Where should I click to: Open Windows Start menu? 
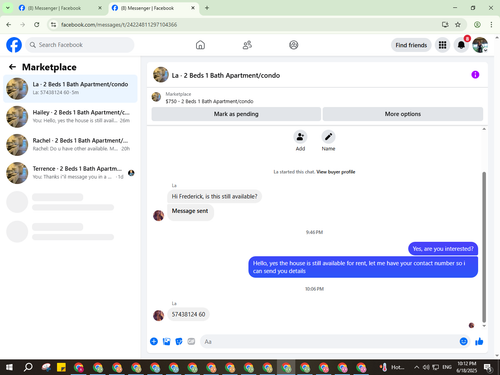[x=9, y=367]
